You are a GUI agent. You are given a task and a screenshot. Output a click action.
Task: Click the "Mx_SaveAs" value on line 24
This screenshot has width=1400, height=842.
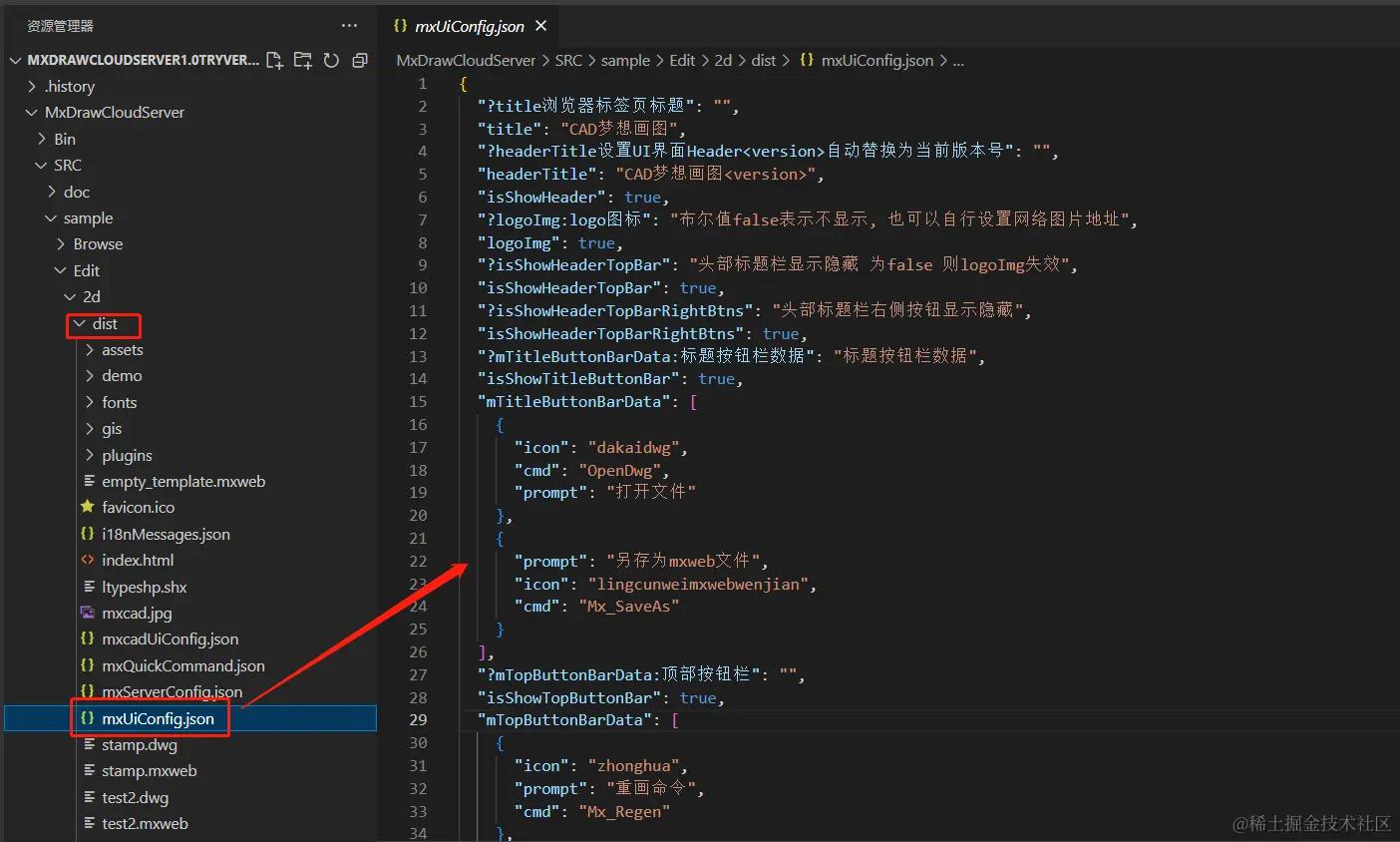629,607
